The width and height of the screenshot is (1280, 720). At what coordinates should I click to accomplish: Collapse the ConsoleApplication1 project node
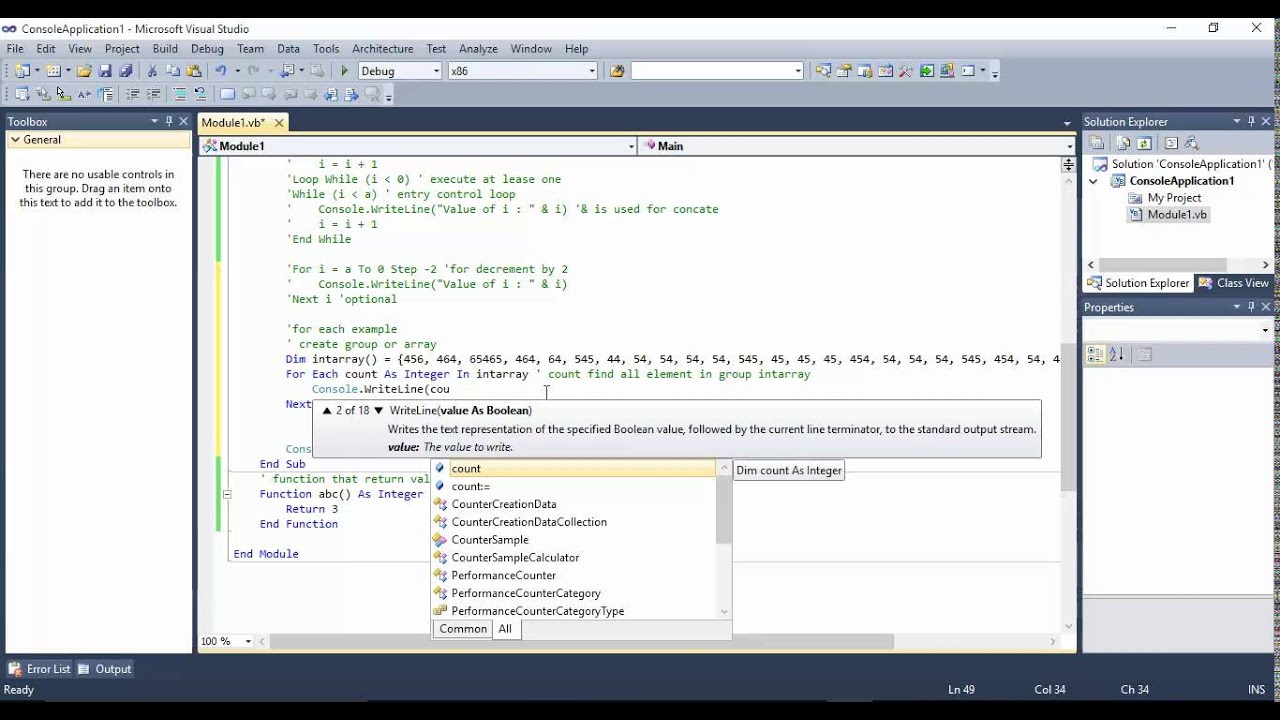point(1093,181)
